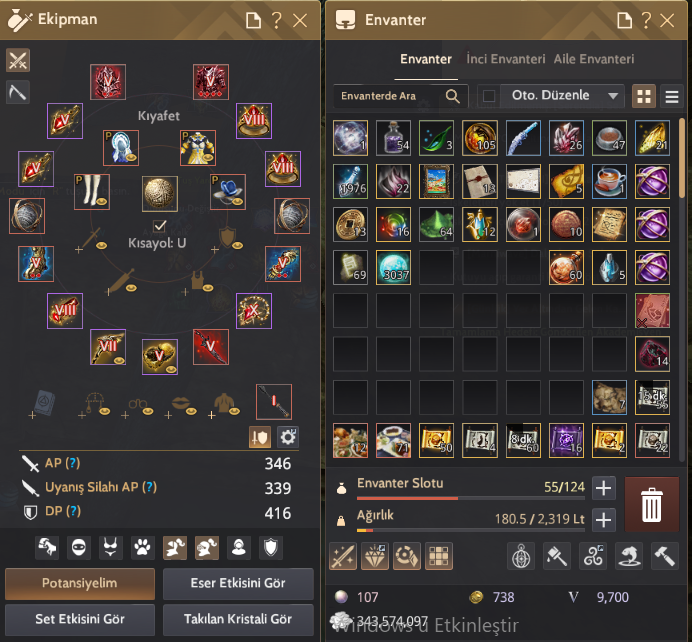The width and height of the screenshot is (692, 642).
Task: Expand Ağırlık limit with plus button
Action: [x=603, y=520]
